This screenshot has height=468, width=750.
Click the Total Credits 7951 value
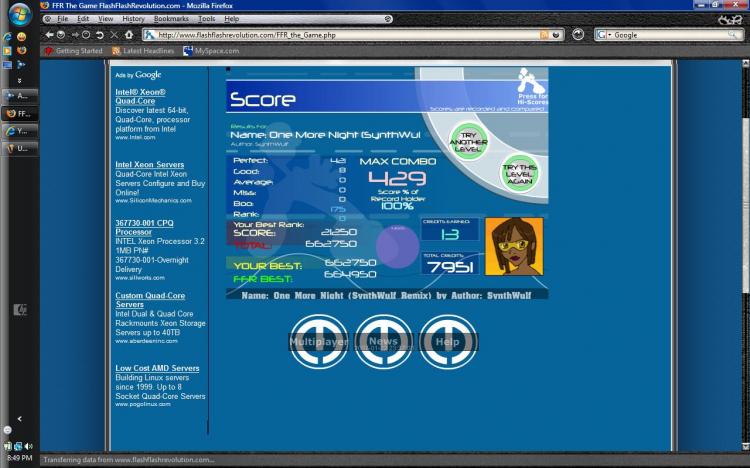[450, 267]
